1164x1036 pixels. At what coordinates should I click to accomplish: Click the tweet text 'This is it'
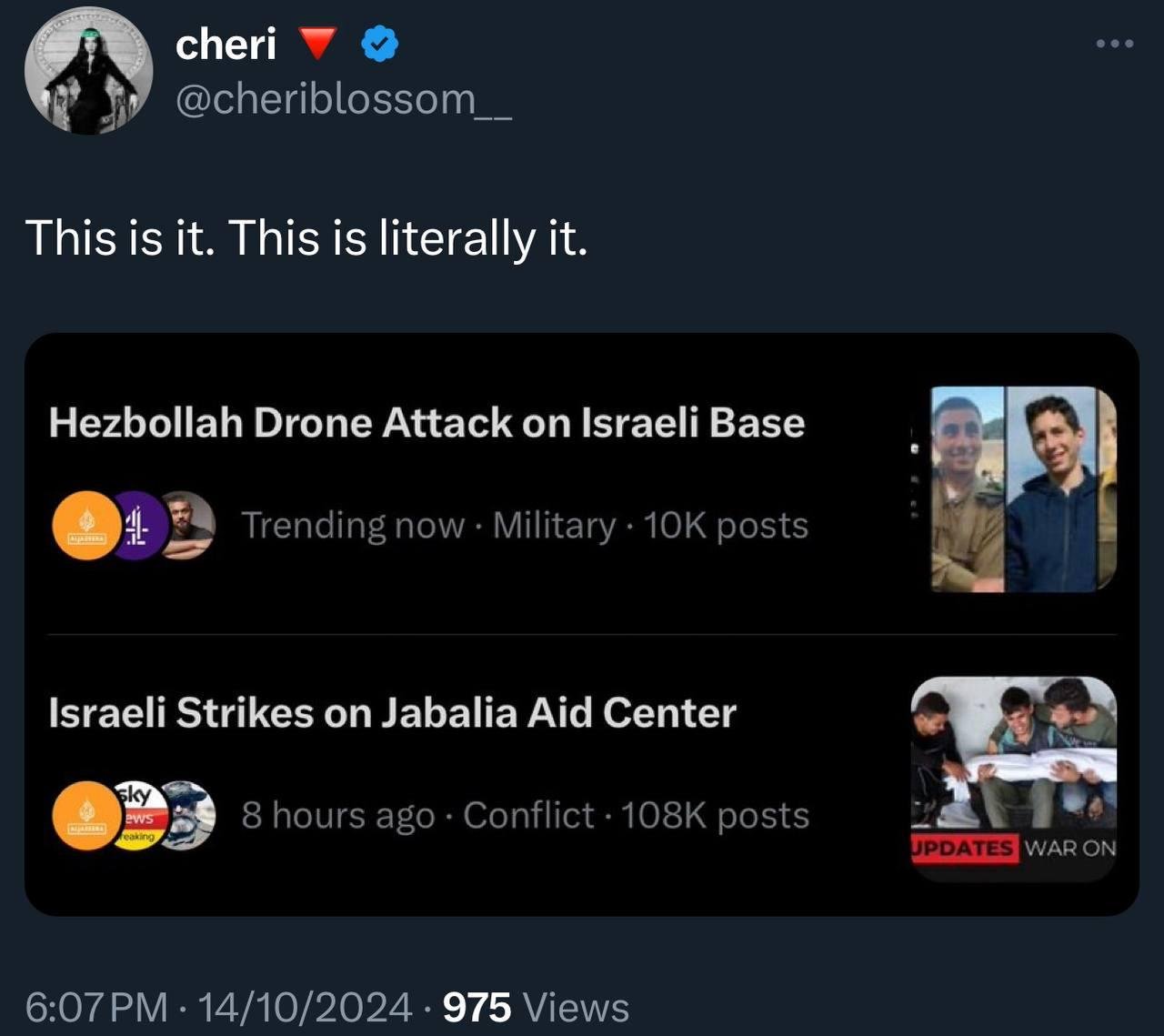306,238
